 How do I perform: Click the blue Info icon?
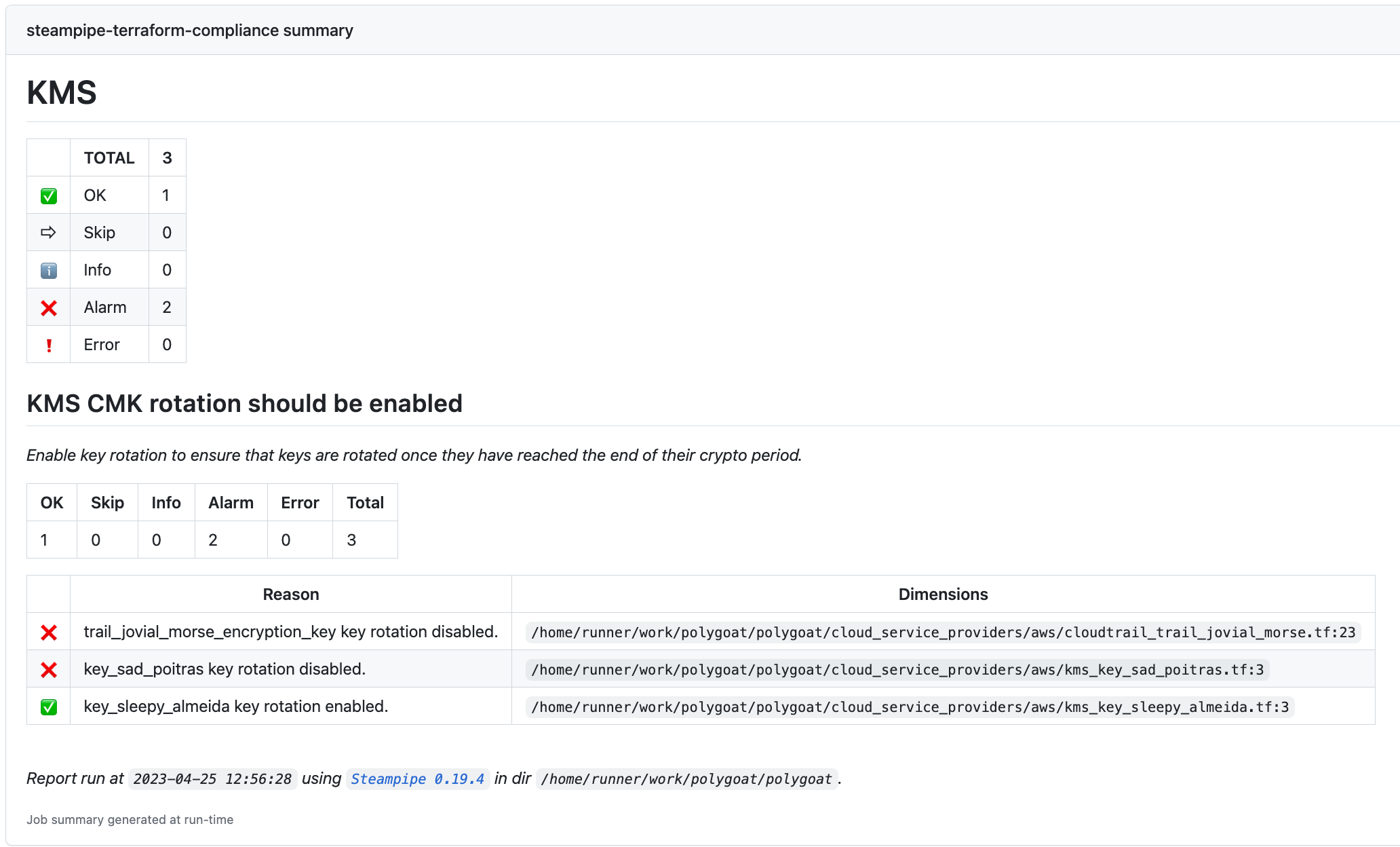[48, 271]
